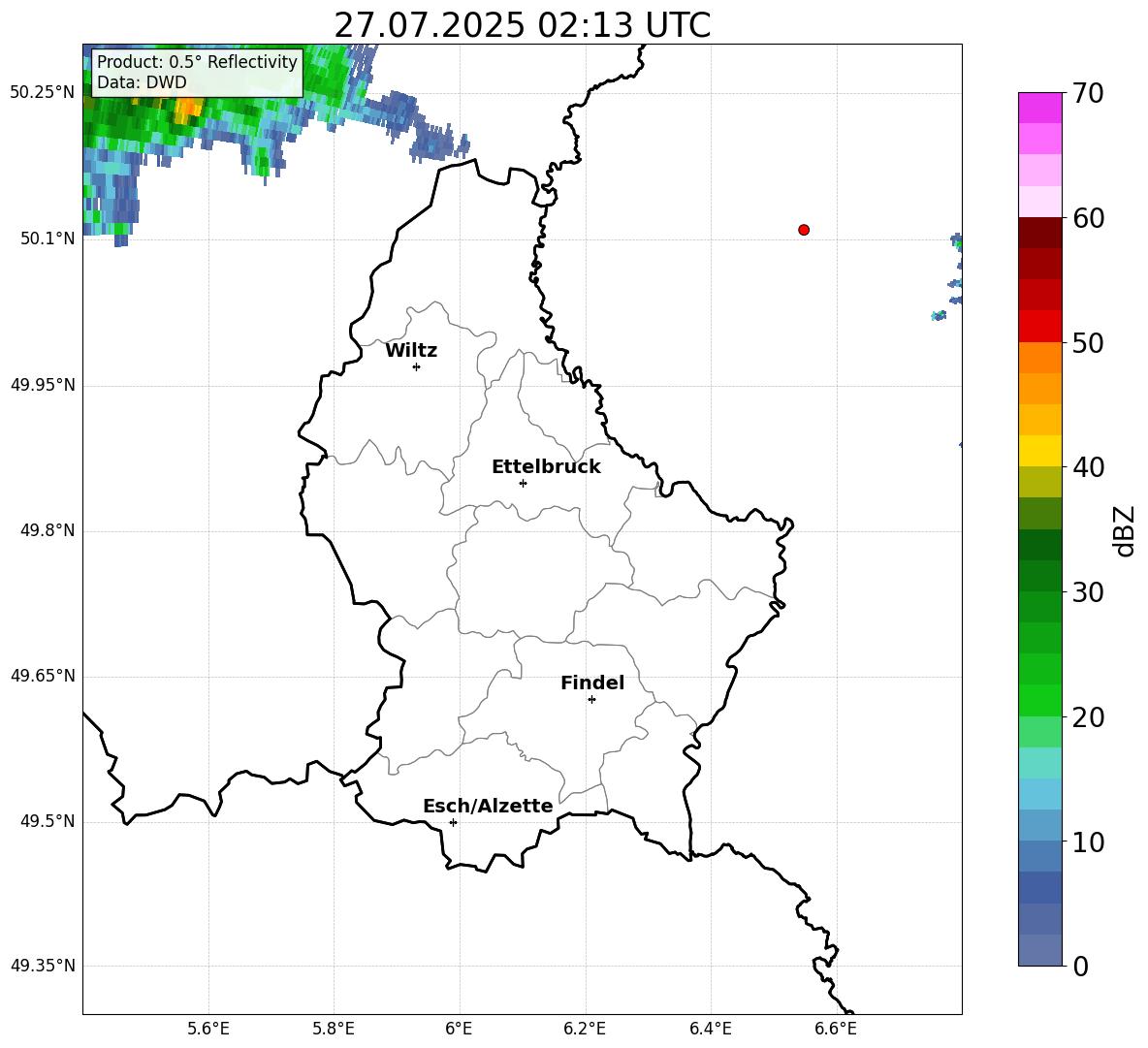Click the 40 tick on the colorbar
Screen dimensions: 1148x1048
click(1089, 467)
